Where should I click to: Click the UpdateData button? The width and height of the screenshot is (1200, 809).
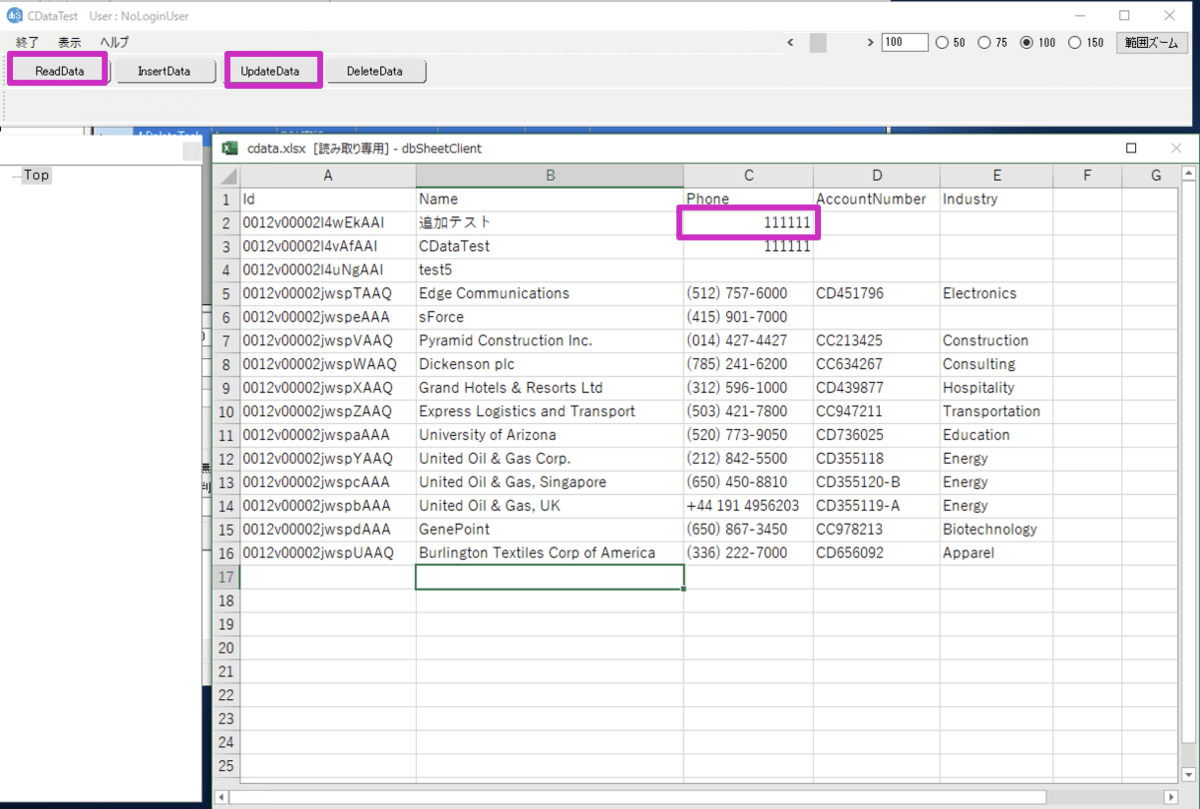(270, 71)
